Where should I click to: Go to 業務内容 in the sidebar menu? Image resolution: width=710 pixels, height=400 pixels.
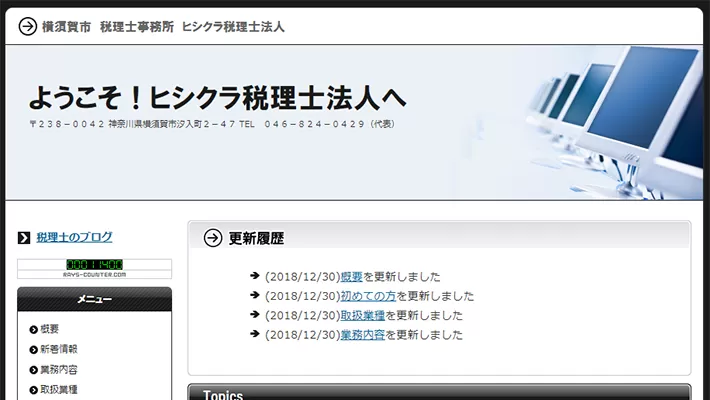pos(58,369)
